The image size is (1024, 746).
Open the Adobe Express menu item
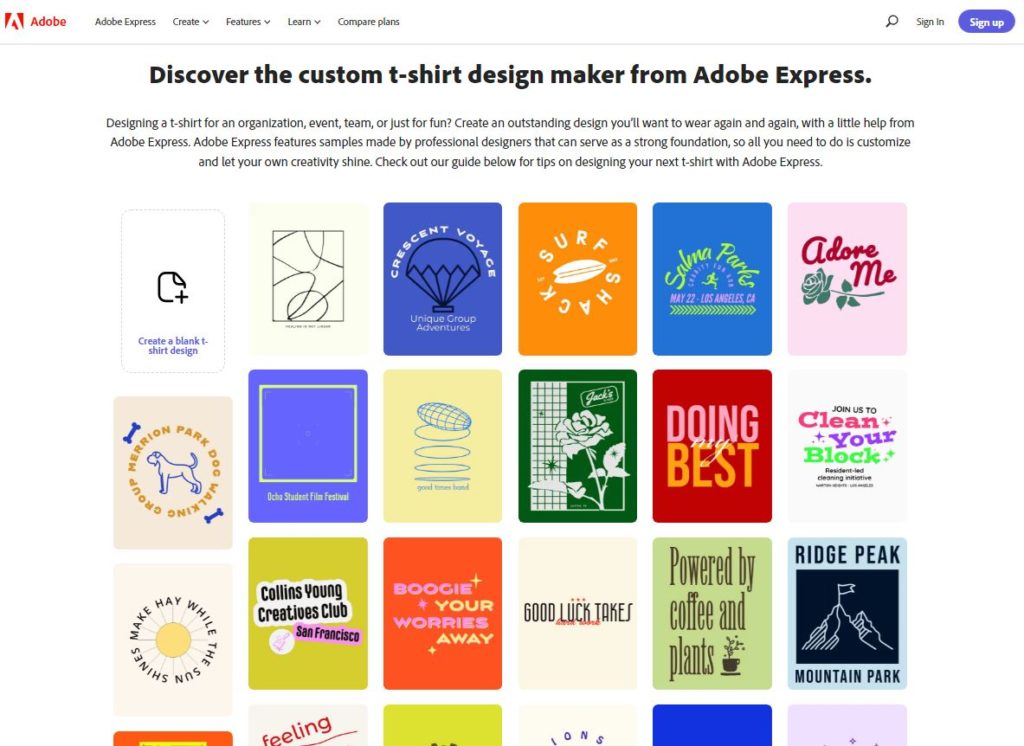[125, 22]
